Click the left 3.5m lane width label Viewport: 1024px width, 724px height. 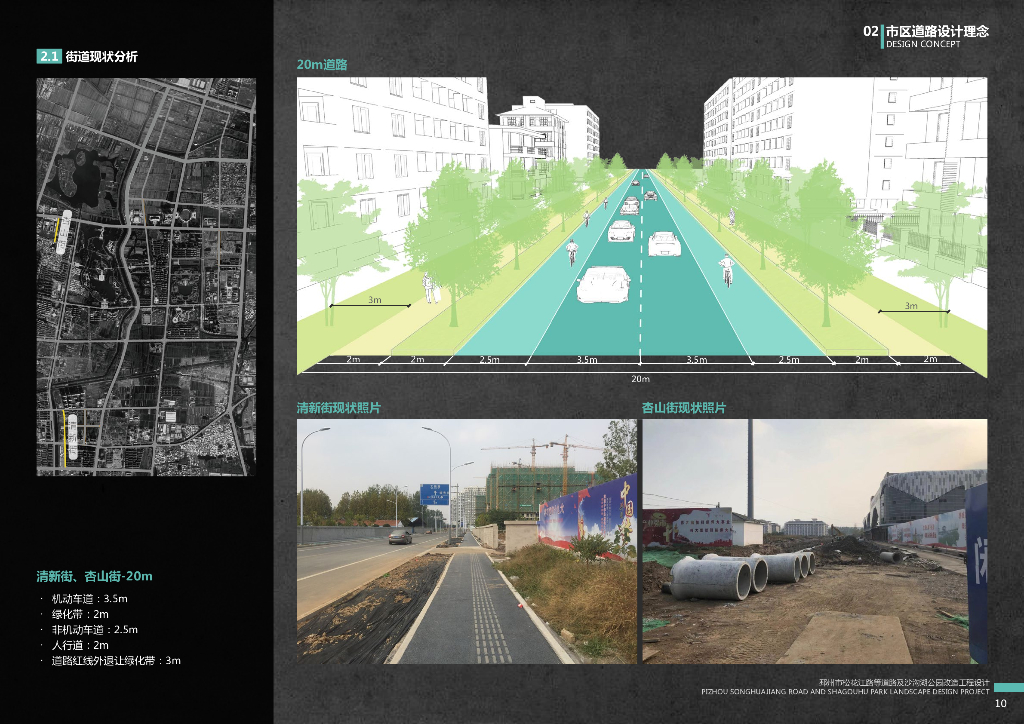point(586,360)
